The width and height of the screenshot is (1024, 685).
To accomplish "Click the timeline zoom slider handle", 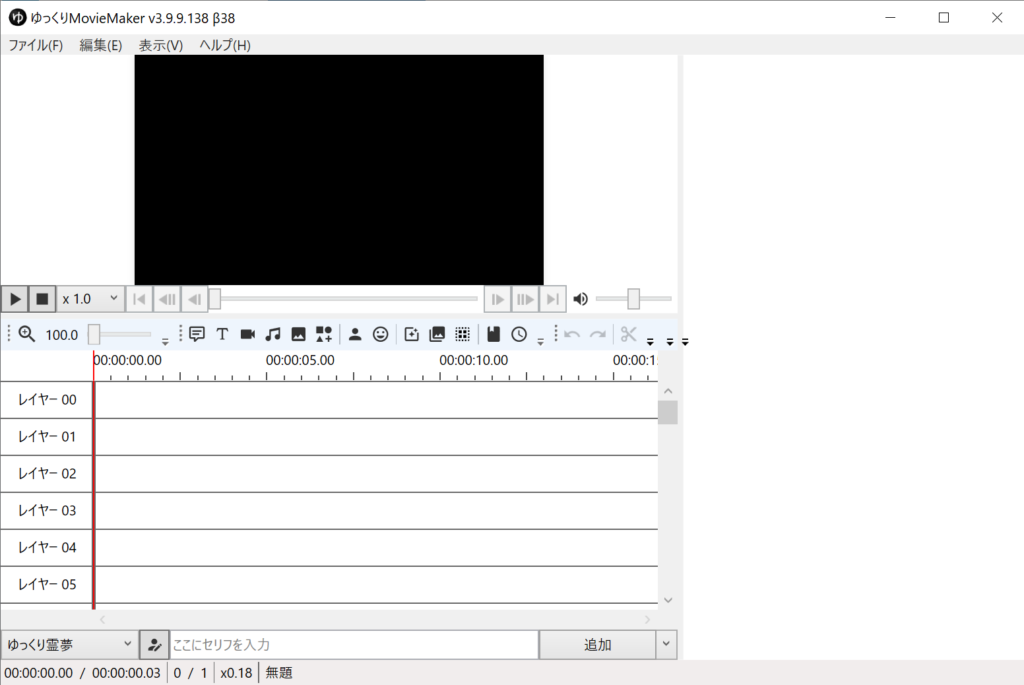I will click(x=94, y=334).
